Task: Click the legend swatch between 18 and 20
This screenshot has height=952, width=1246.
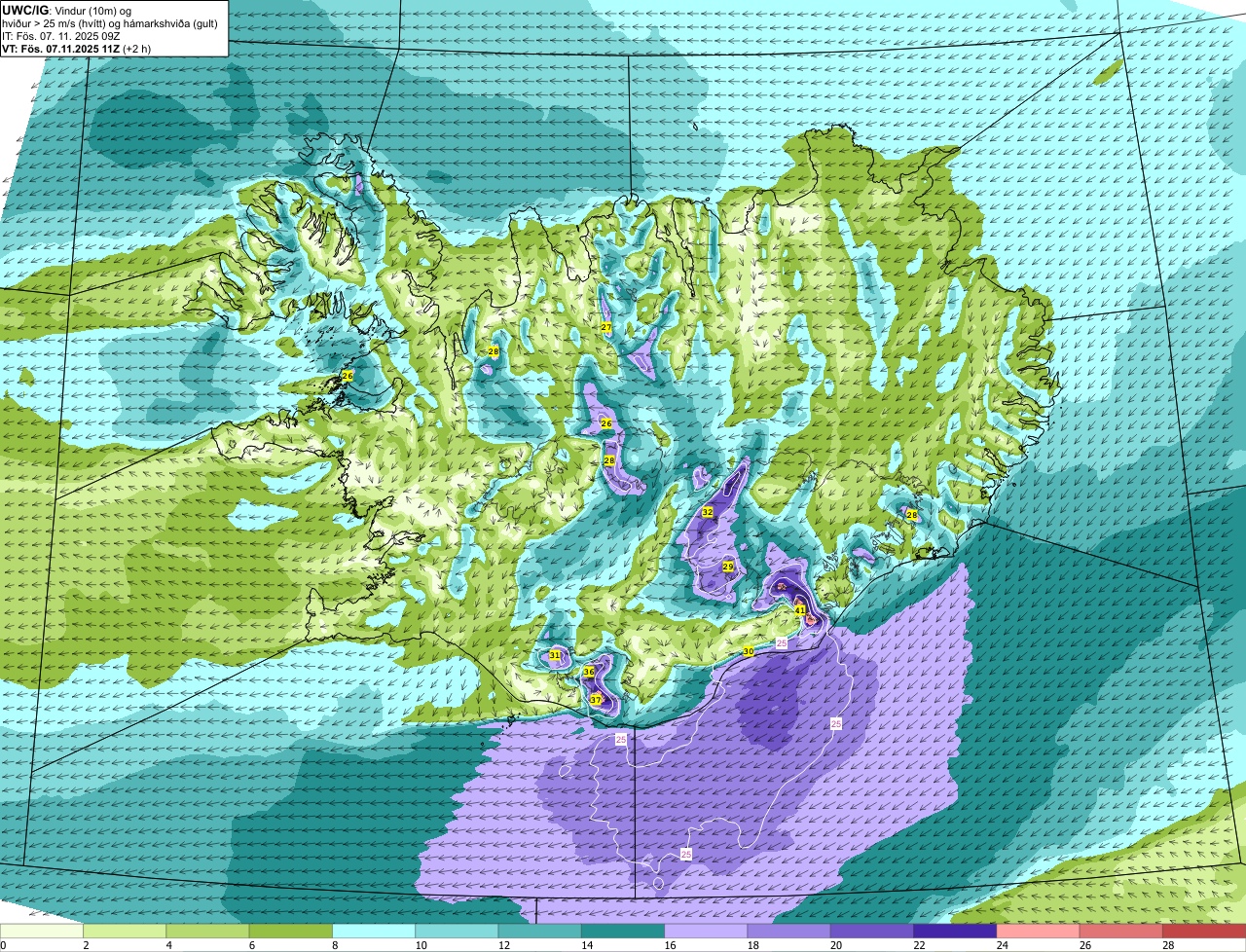Action: [x=789, y=932]
